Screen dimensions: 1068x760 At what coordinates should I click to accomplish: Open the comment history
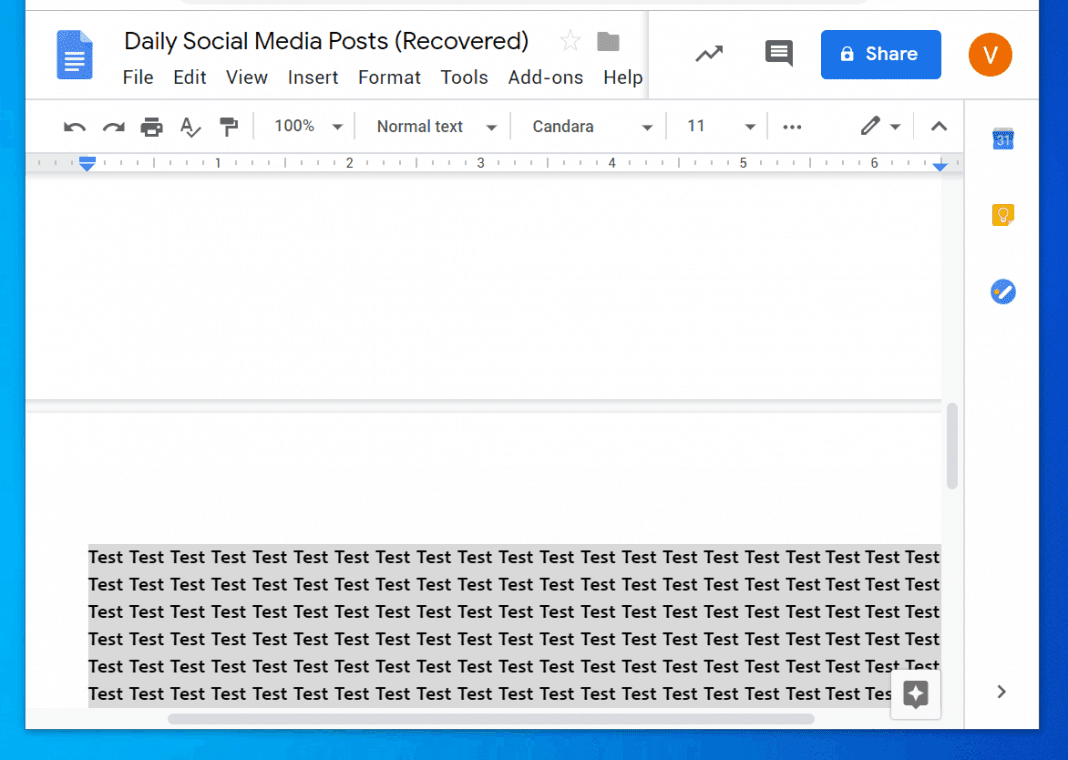coord(778,54)
